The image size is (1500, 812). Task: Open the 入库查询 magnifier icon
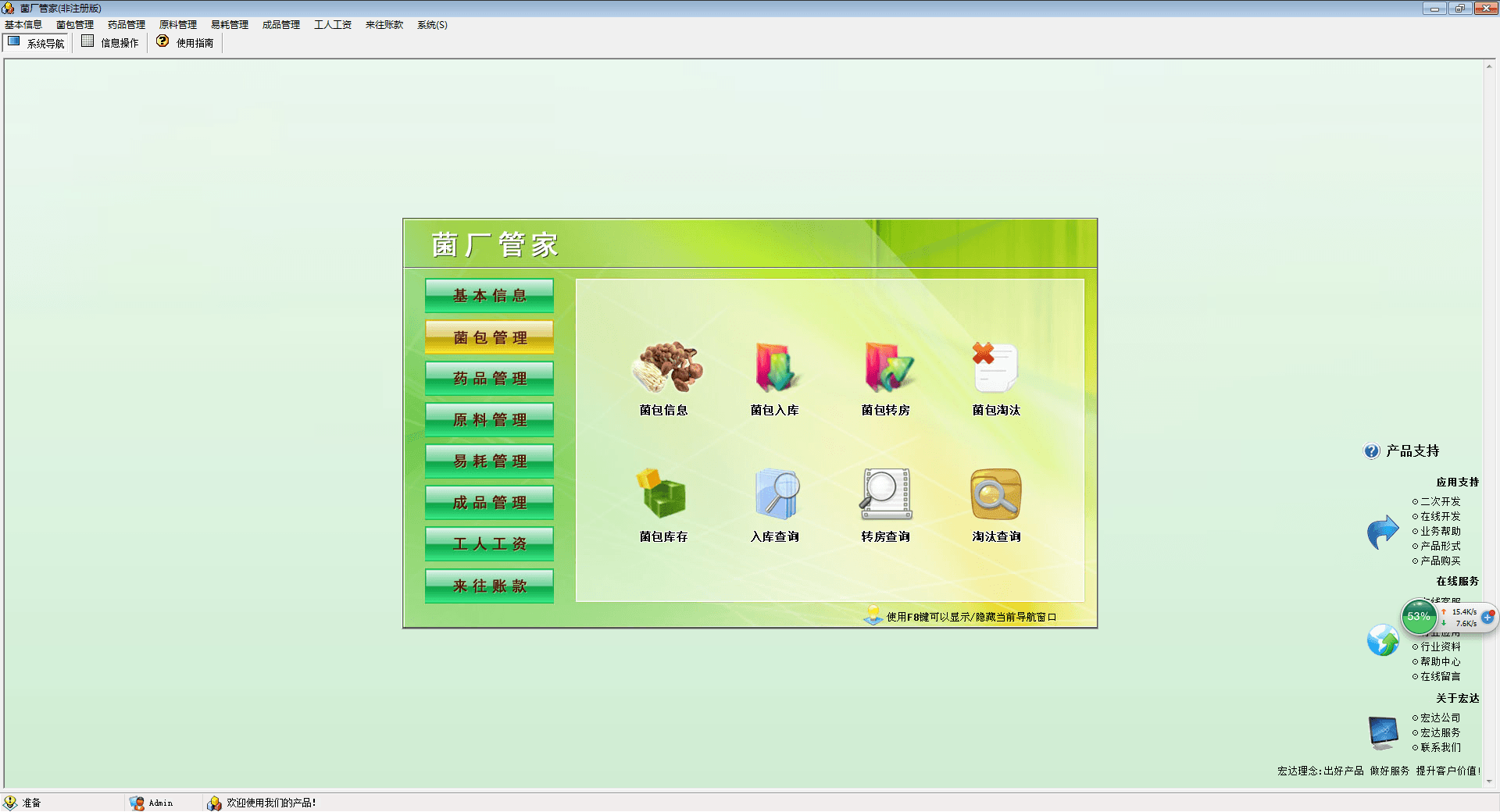coord(777,493)
